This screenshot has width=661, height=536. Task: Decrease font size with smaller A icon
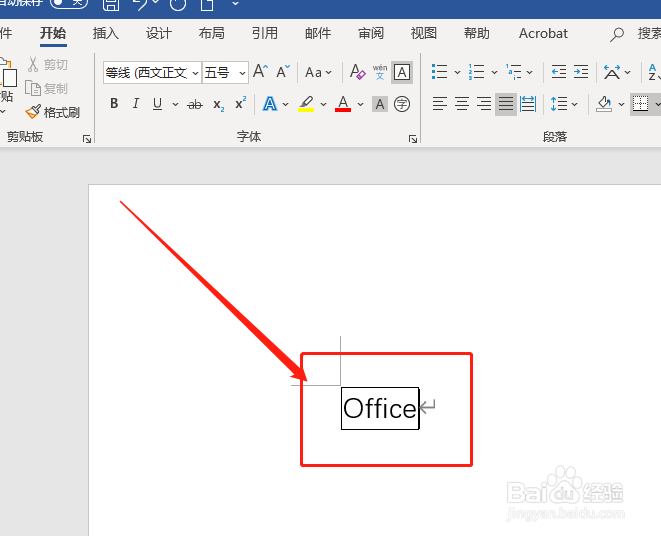click(283, 72)
